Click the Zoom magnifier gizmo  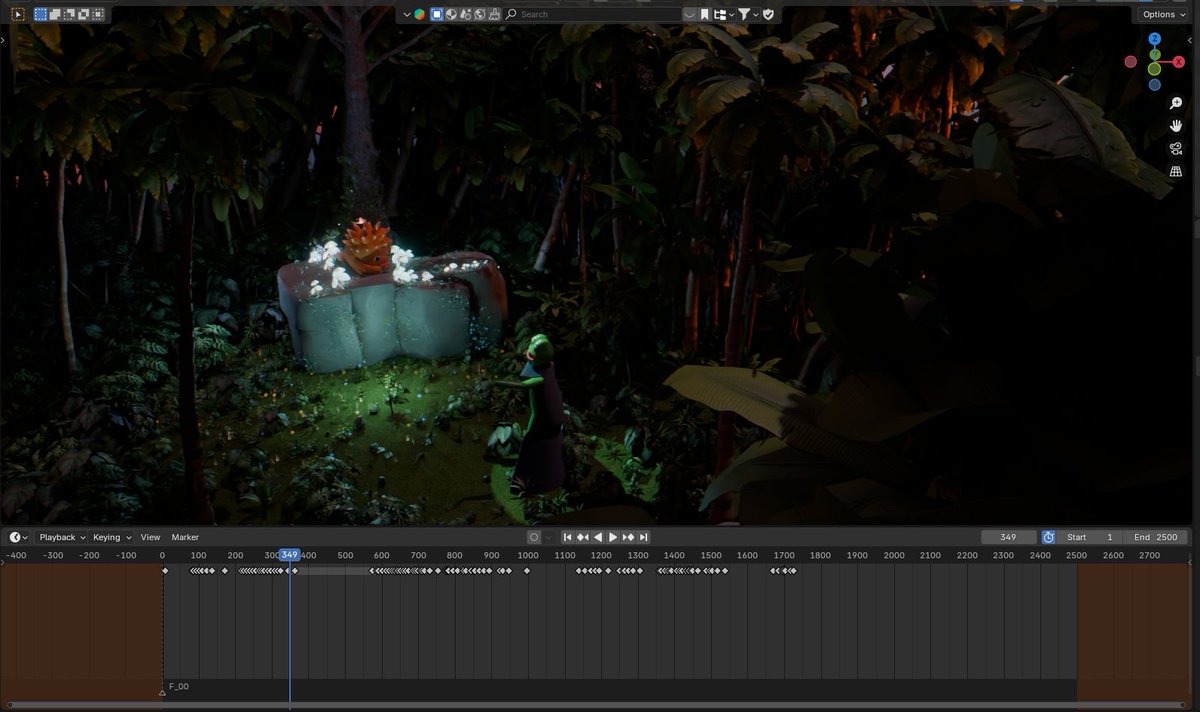(1176, 103)
